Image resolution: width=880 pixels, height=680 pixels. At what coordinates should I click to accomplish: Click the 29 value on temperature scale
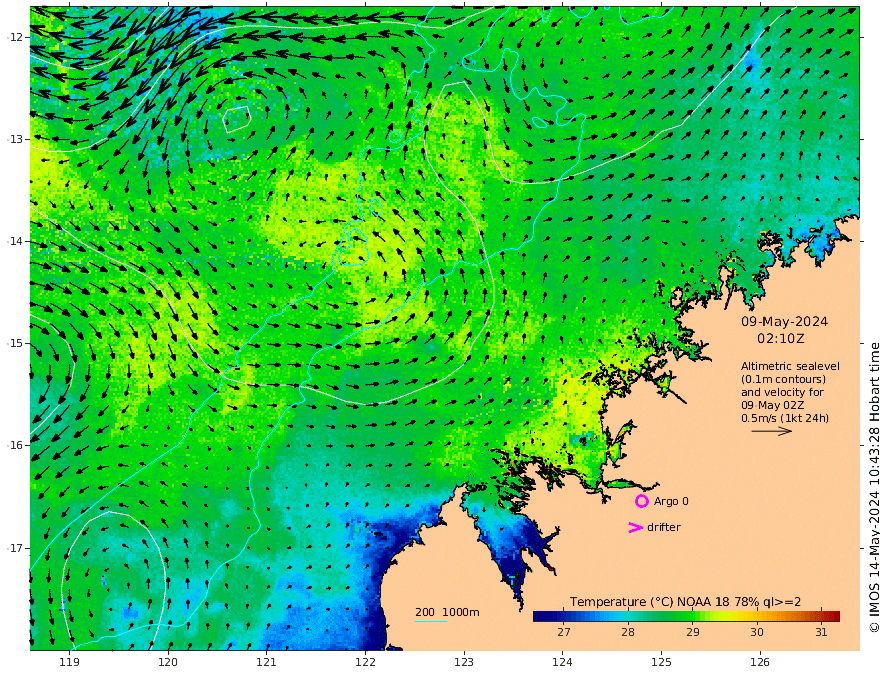[x=693, y=632]
